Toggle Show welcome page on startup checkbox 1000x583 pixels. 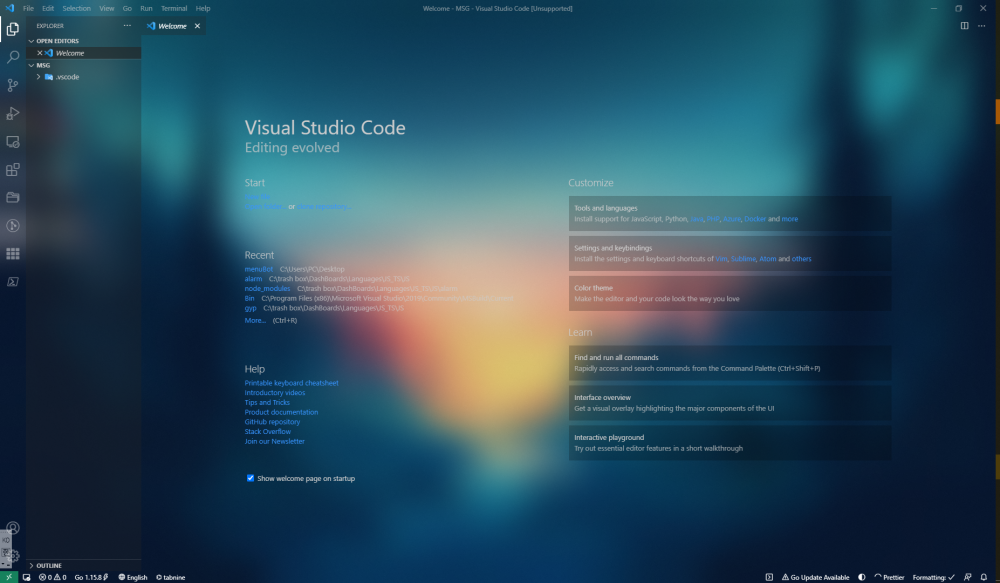250,478
